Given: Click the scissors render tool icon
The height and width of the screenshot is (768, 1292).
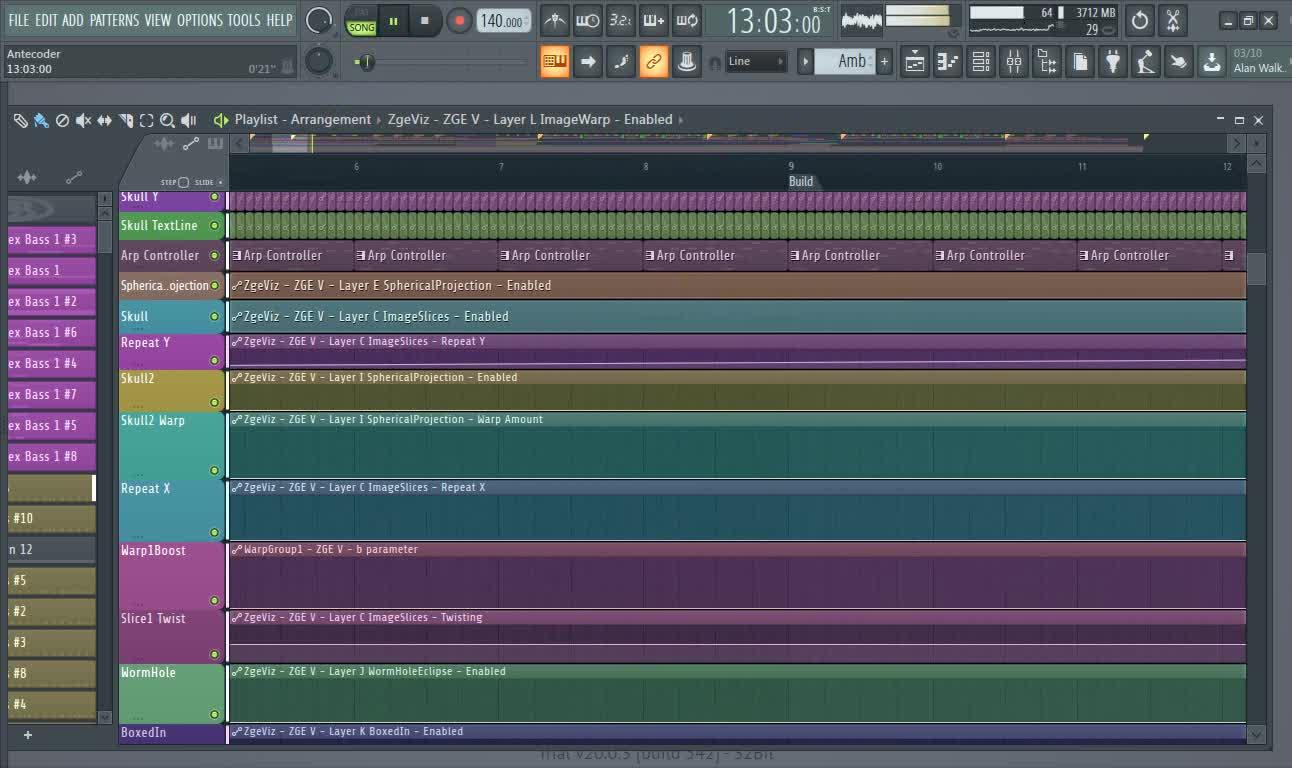Looking at the screenshot, I should [x=1173, y=20].
